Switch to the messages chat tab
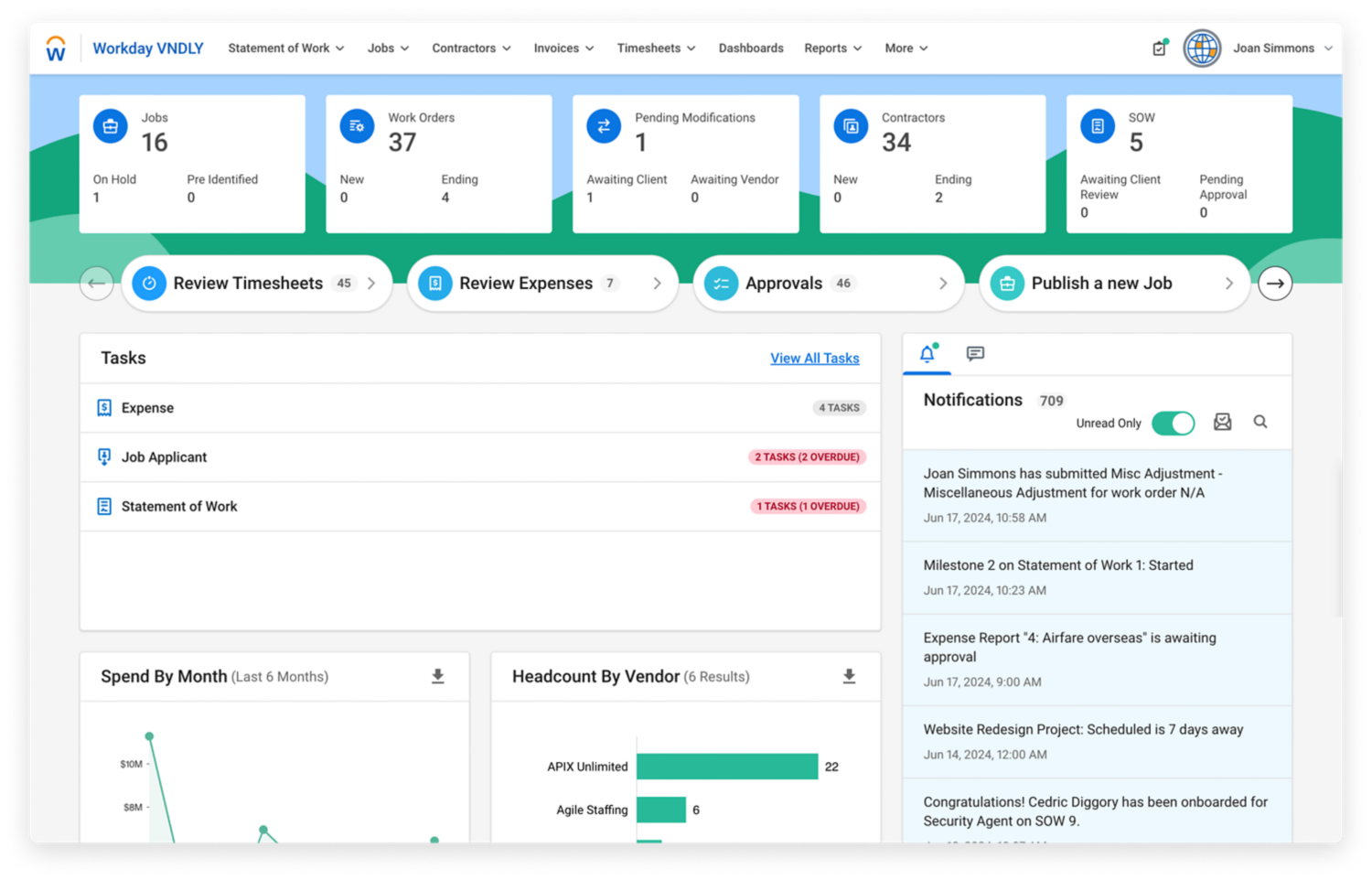Viewport: 1372px width, 880px height. [x=975, y=354]
